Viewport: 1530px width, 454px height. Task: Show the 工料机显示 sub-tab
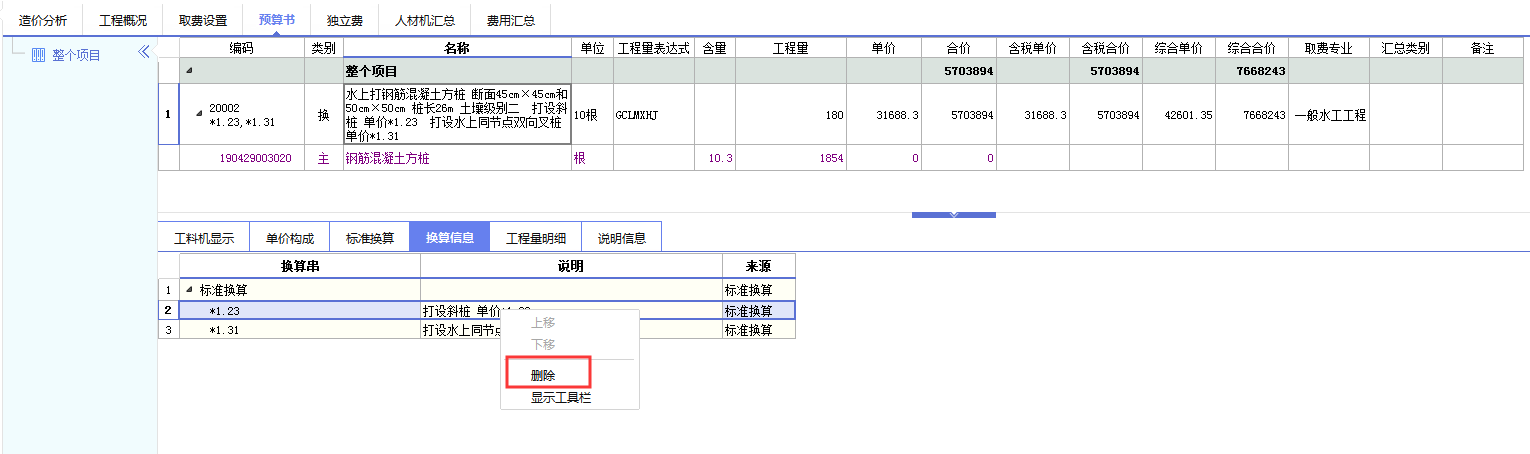204,238
